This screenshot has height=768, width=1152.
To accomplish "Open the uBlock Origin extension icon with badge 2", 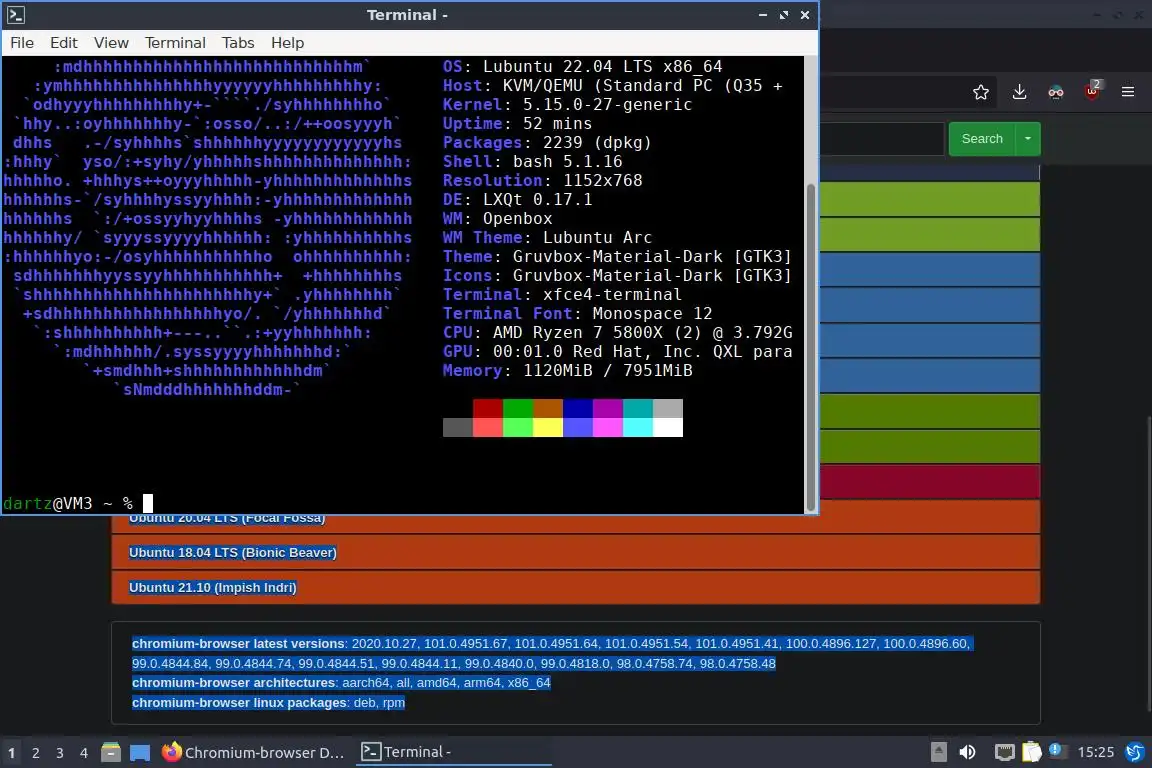I will point(1092,91).
